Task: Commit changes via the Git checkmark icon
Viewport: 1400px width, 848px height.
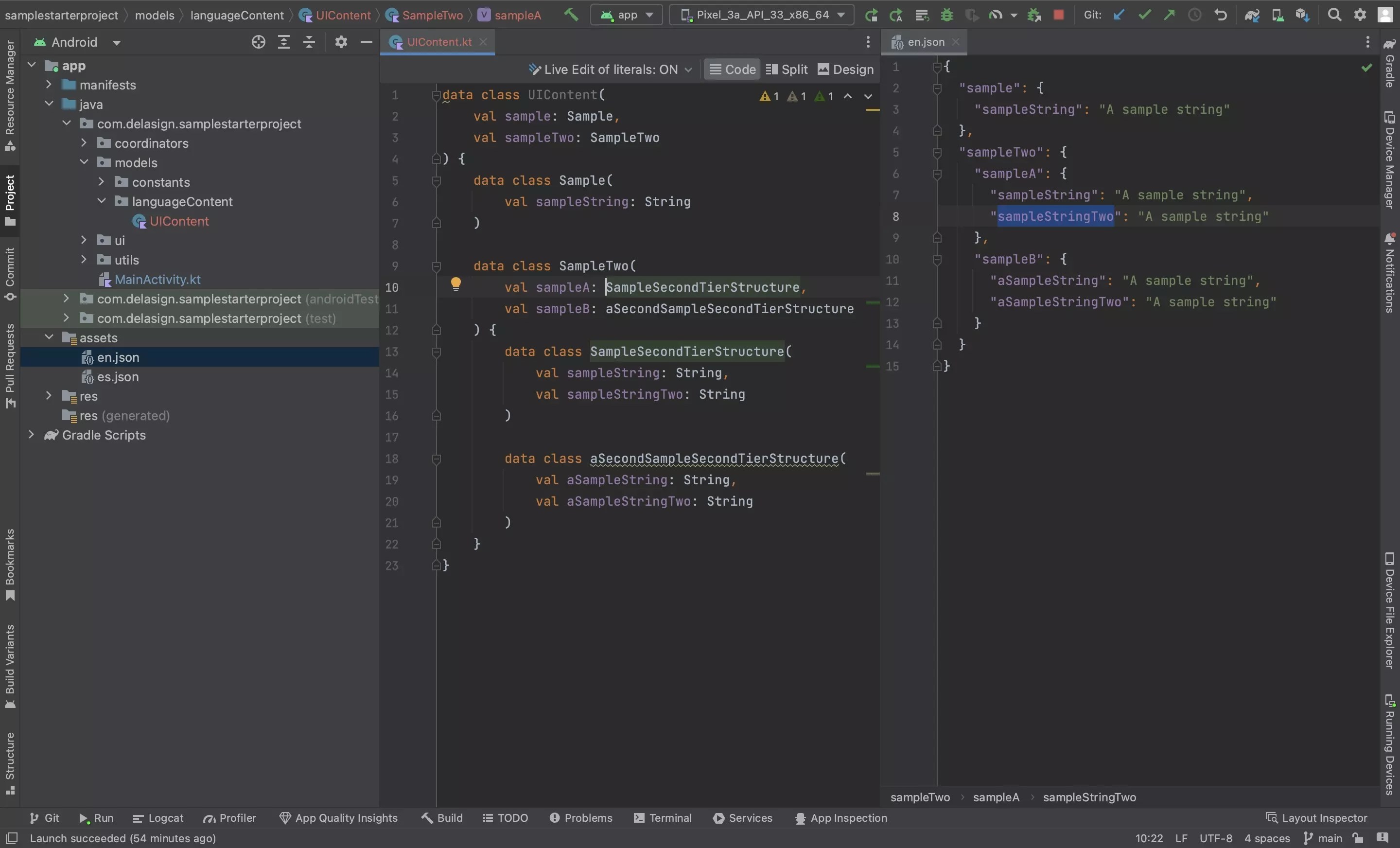Action: click(1145, 16)
